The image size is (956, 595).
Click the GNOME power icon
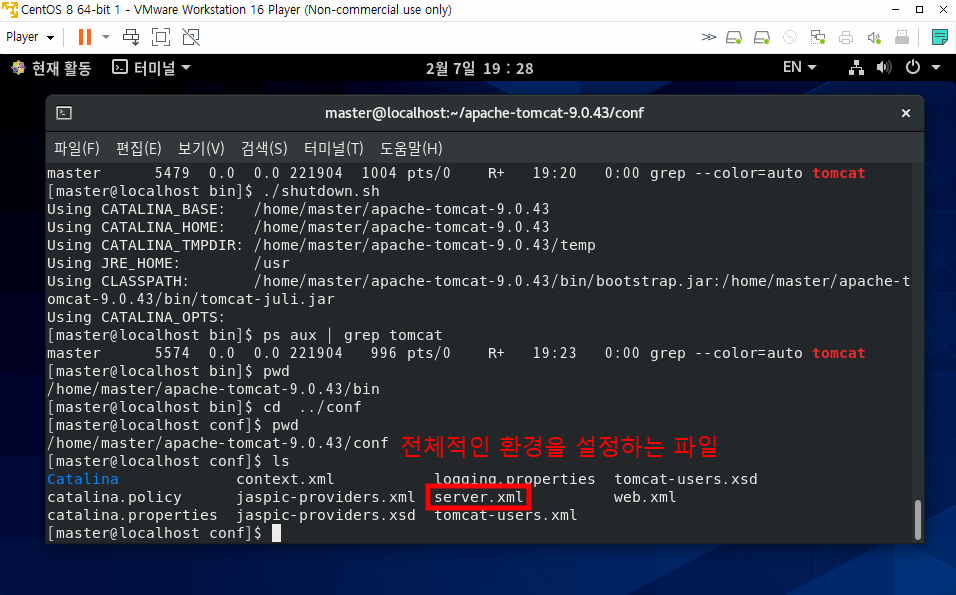[913, 67]
